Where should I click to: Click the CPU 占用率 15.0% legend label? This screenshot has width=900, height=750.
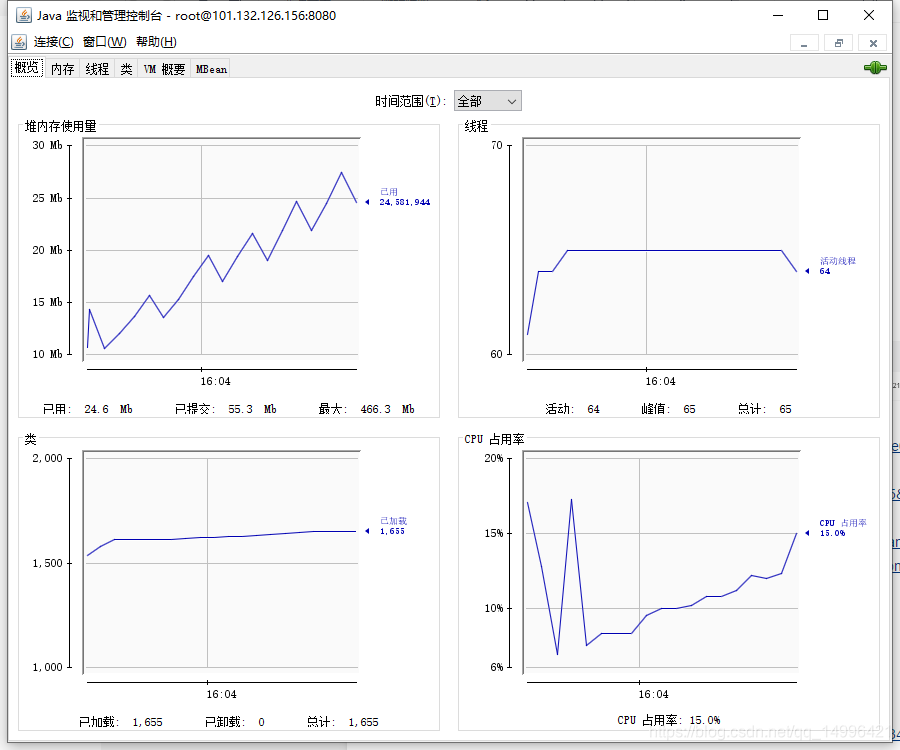pos(843,528)
